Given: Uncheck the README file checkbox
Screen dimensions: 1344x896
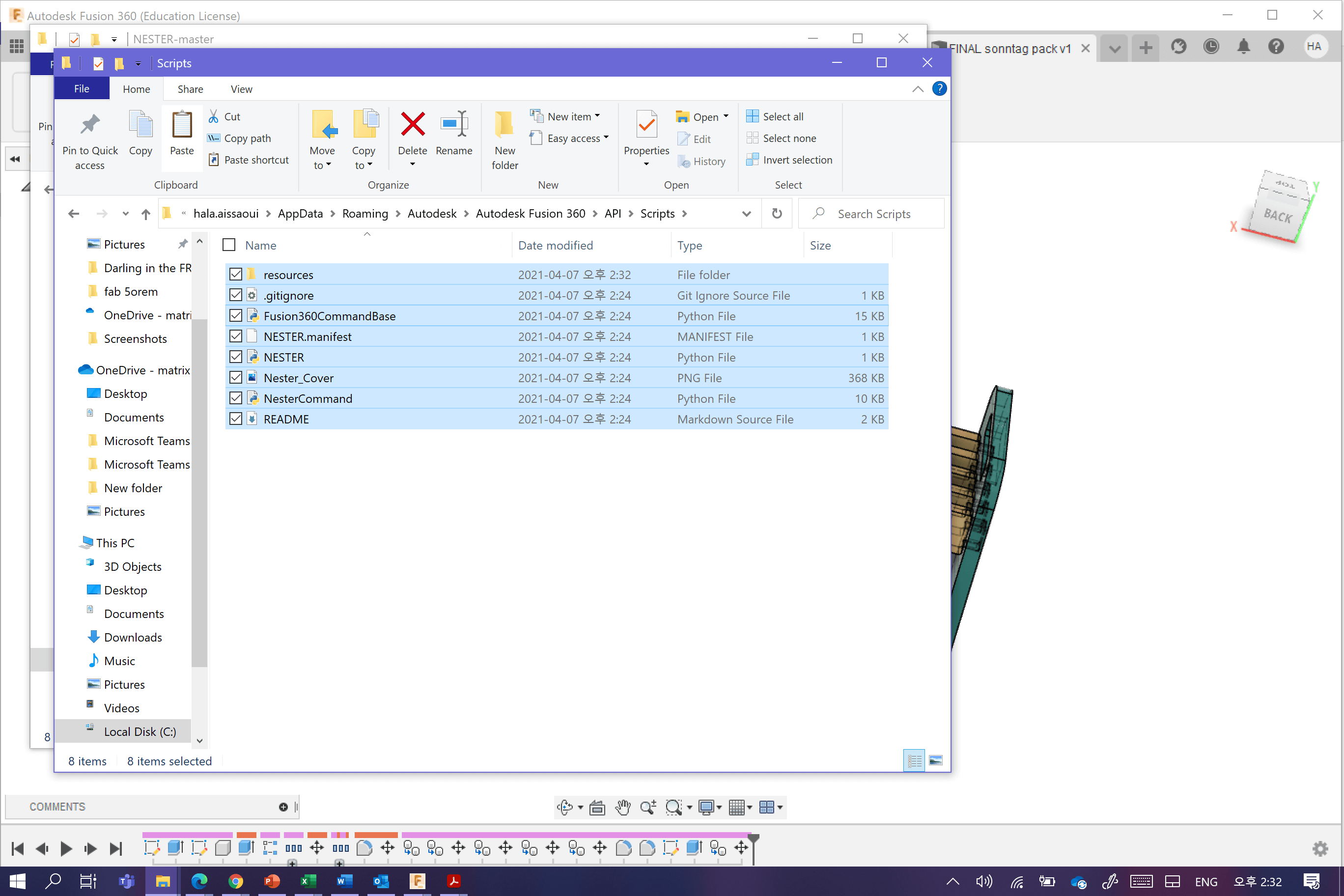Looking at the screenshot, I should coord(235,419).
